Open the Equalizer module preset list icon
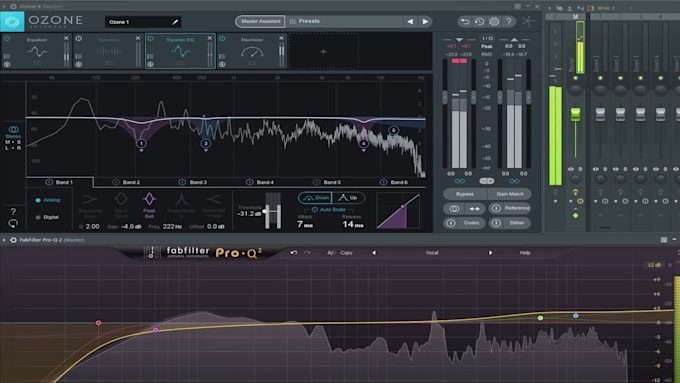 [x=7, y=56]
